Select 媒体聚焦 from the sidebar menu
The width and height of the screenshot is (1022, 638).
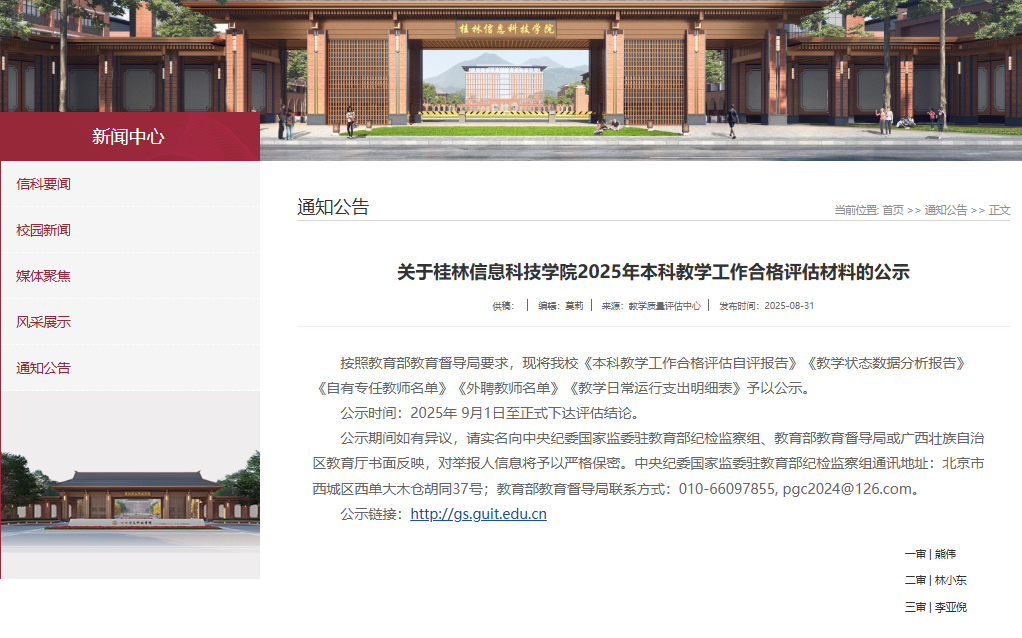click(44, 276)
